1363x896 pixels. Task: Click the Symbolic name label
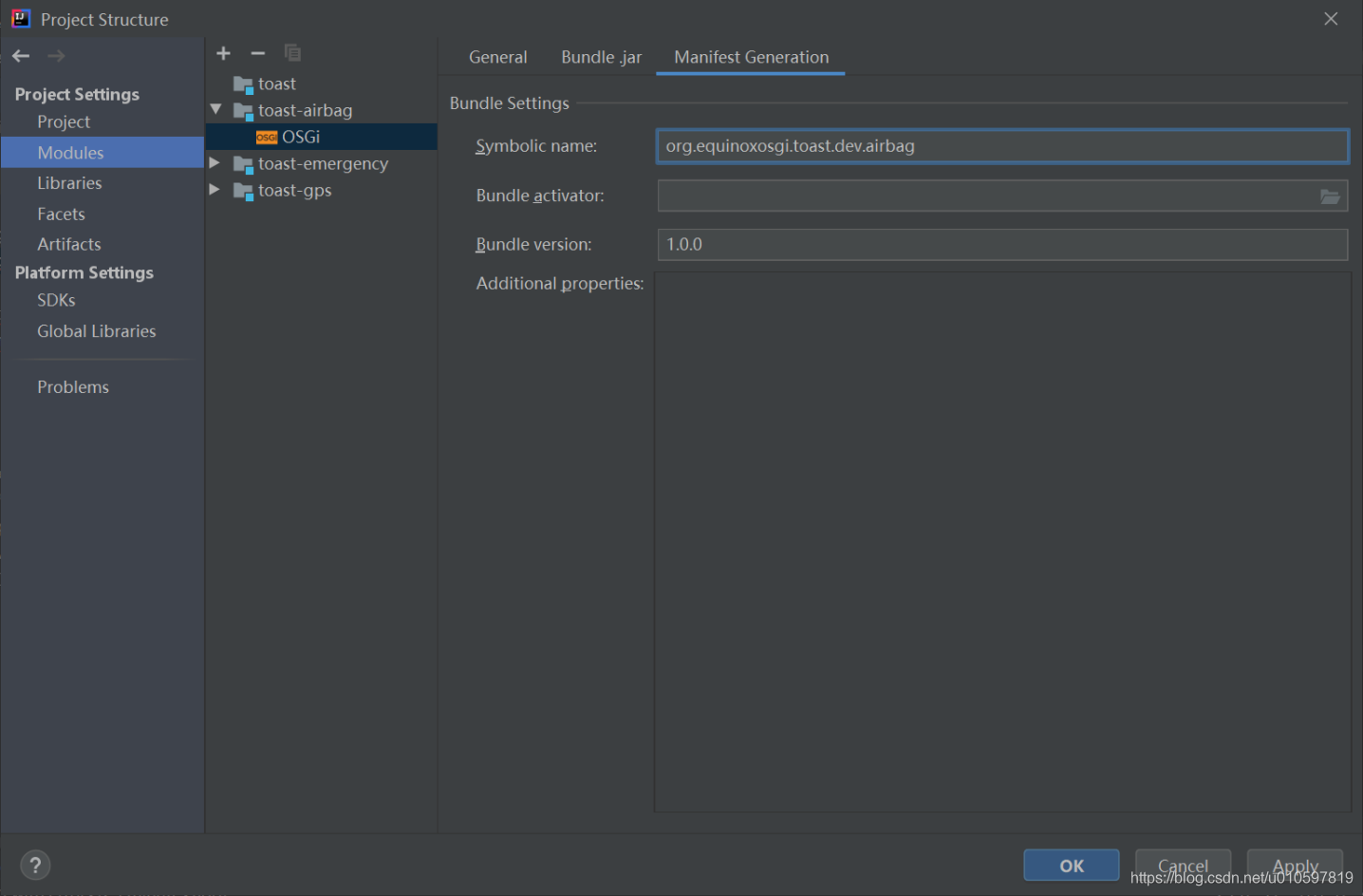tap(536, 146)
